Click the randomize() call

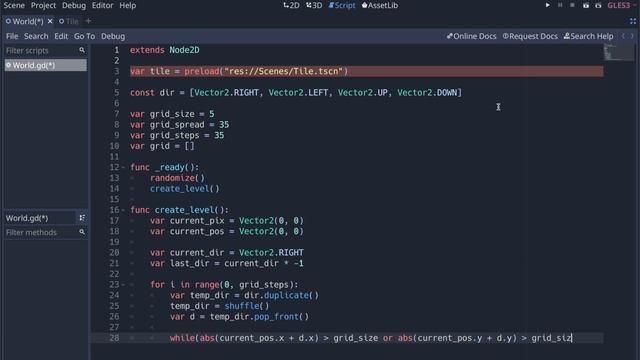(177, 178)
